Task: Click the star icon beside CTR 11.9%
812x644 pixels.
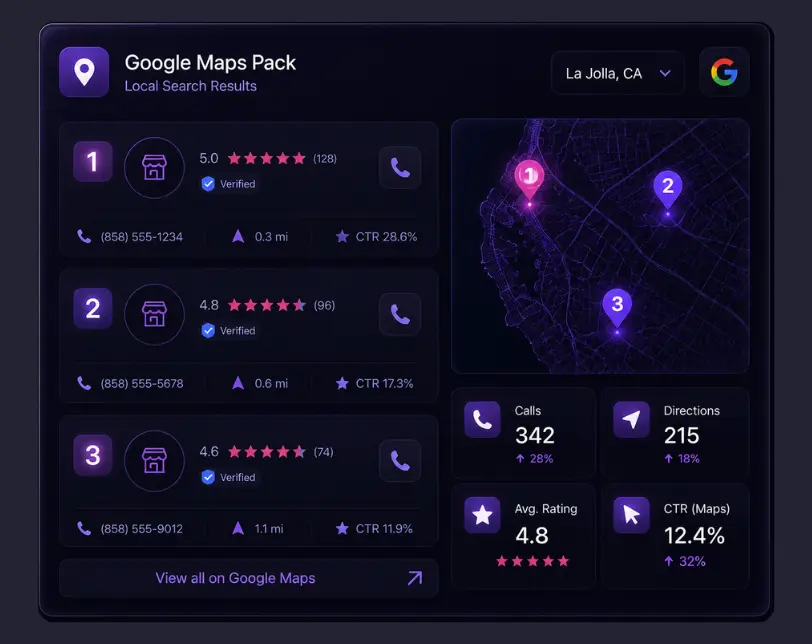Action: [x=342, y=529]
